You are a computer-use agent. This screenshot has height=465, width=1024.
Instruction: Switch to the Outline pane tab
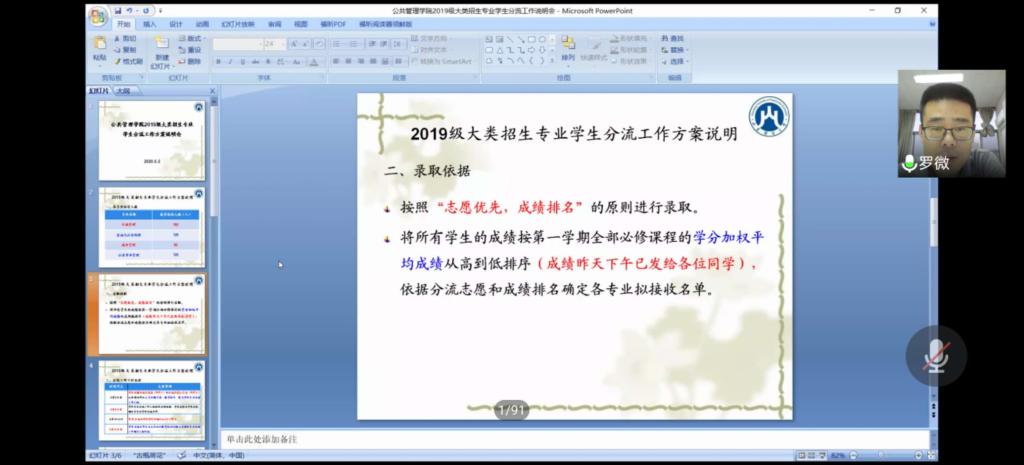pos(123,90)
